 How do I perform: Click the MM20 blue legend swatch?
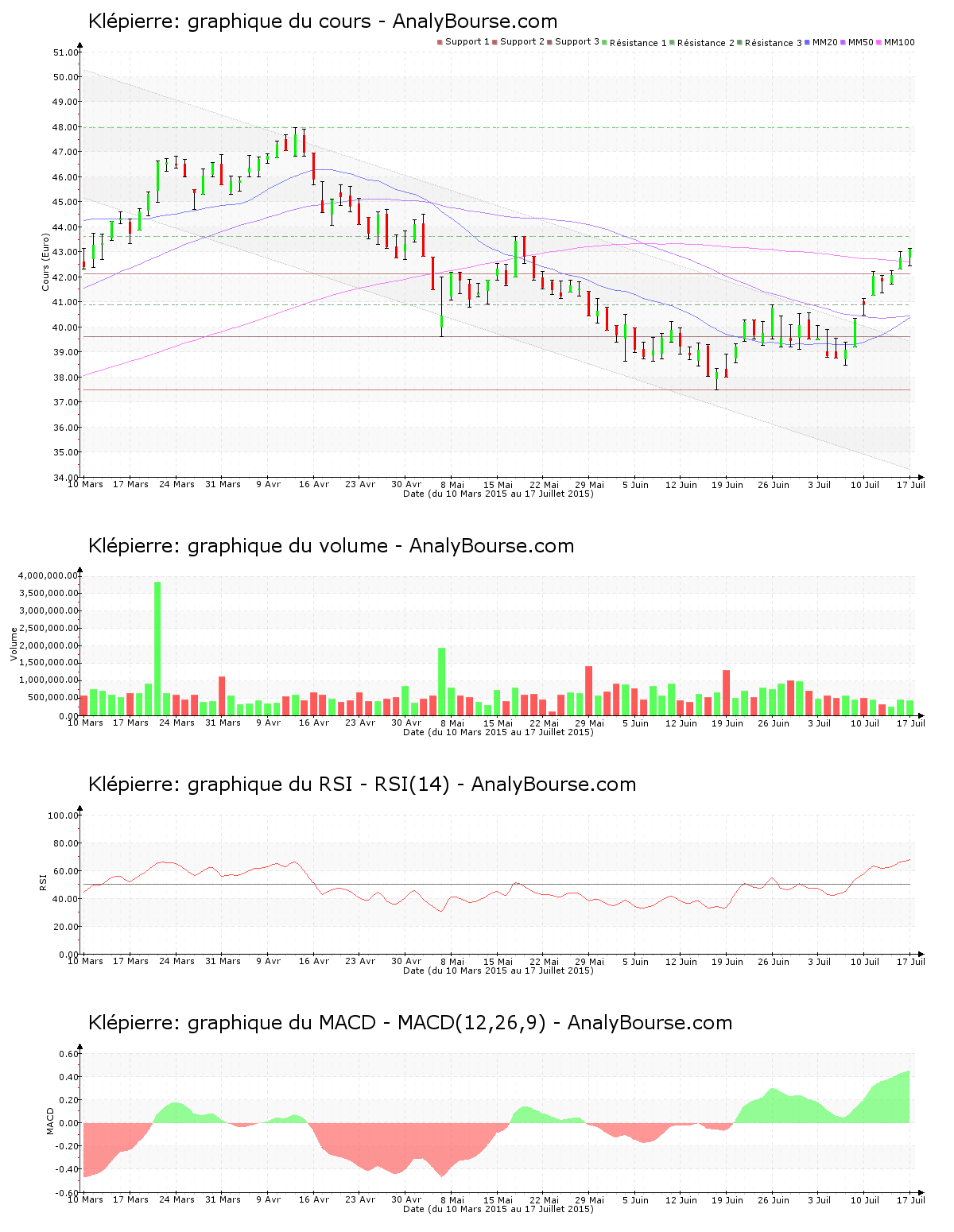pos(808,42)
